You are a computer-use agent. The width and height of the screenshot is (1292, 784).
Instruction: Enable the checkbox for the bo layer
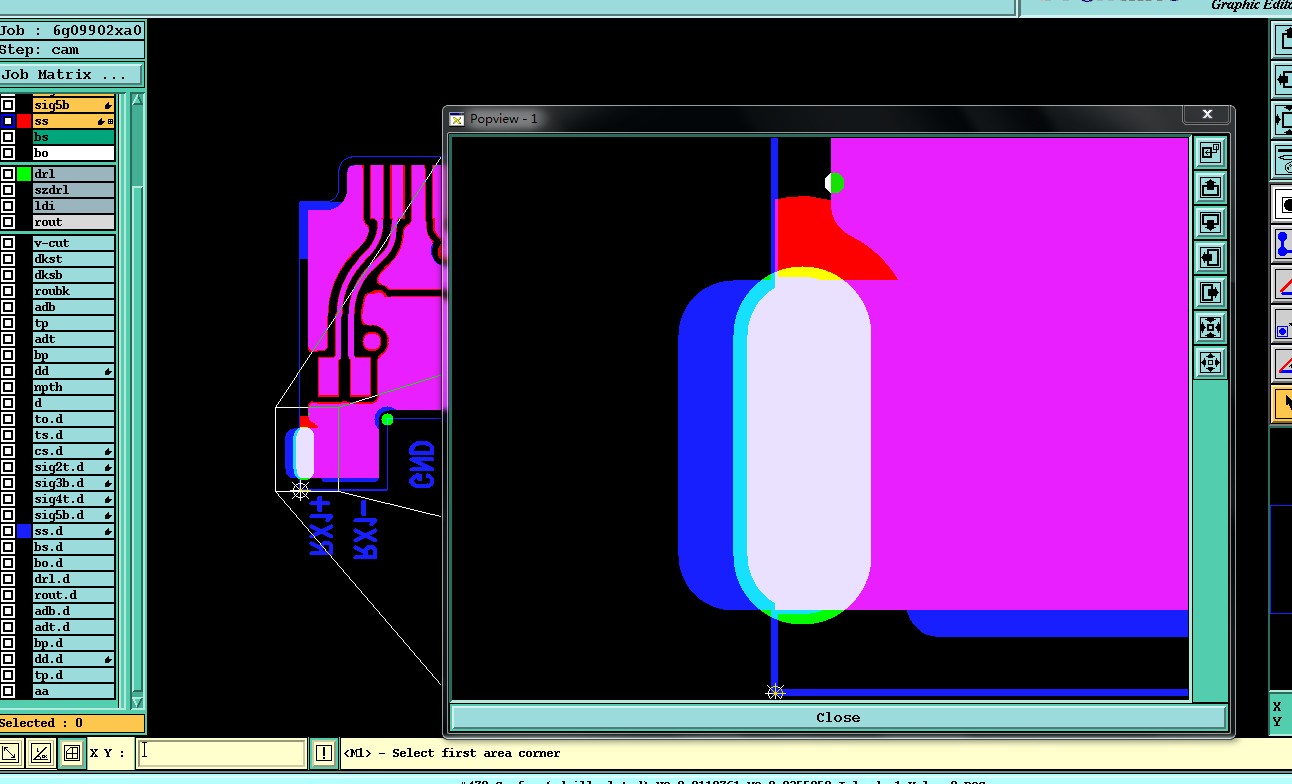coord(8,153)
